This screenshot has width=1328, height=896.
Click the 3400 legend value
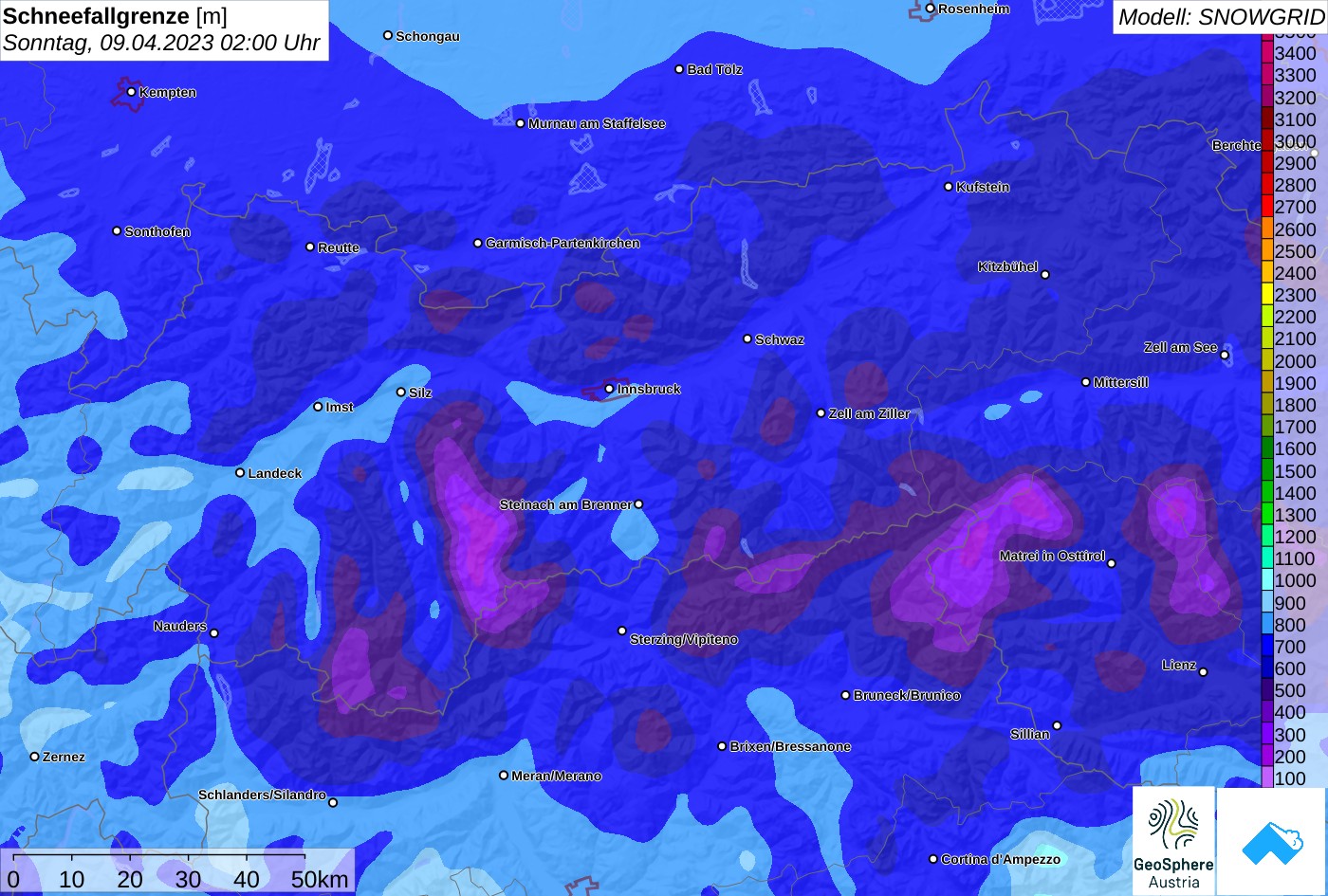tap(1295, 54)
